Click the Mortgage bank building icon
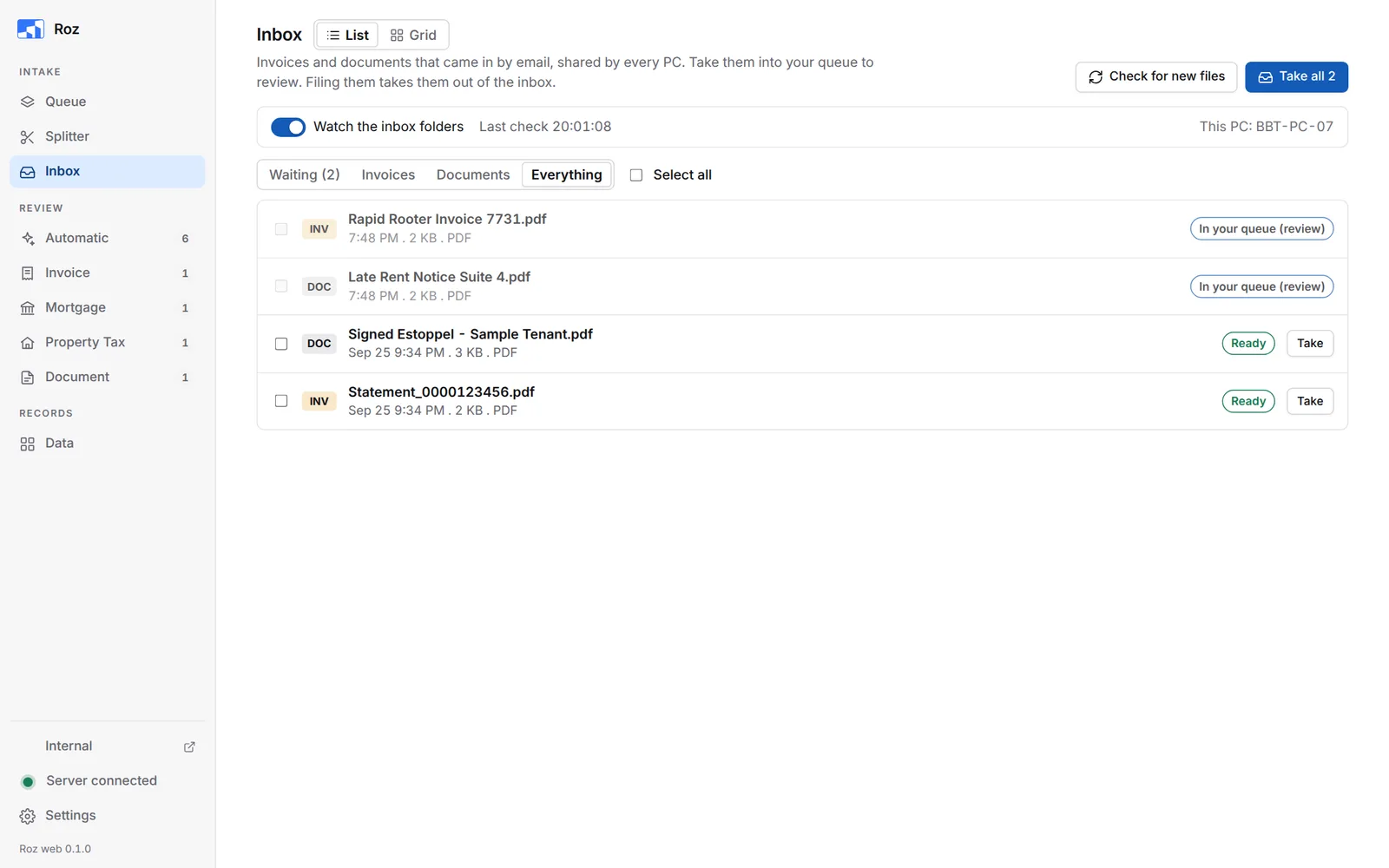1389x868 pixels. point(28,308)
